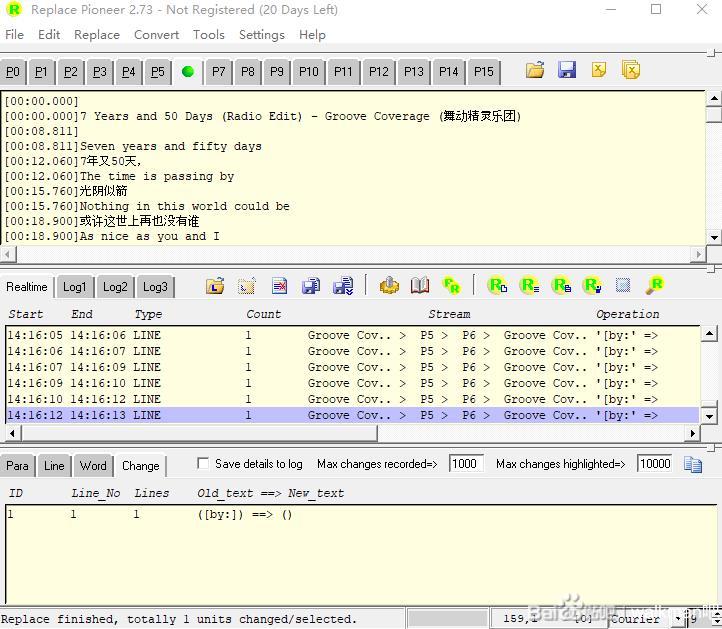Click copy details icon beside 10000 field
This screenshot has height=629, width=722.
[693, 465]
